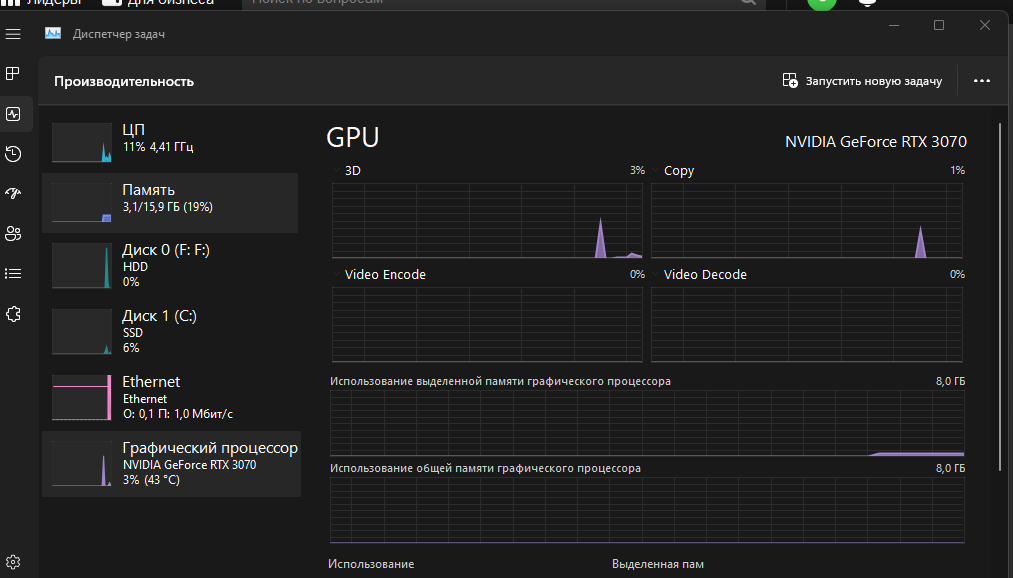Click the Использование label at bottom
The width and height of the screenshot is (1013, 578).
(371, 564)
